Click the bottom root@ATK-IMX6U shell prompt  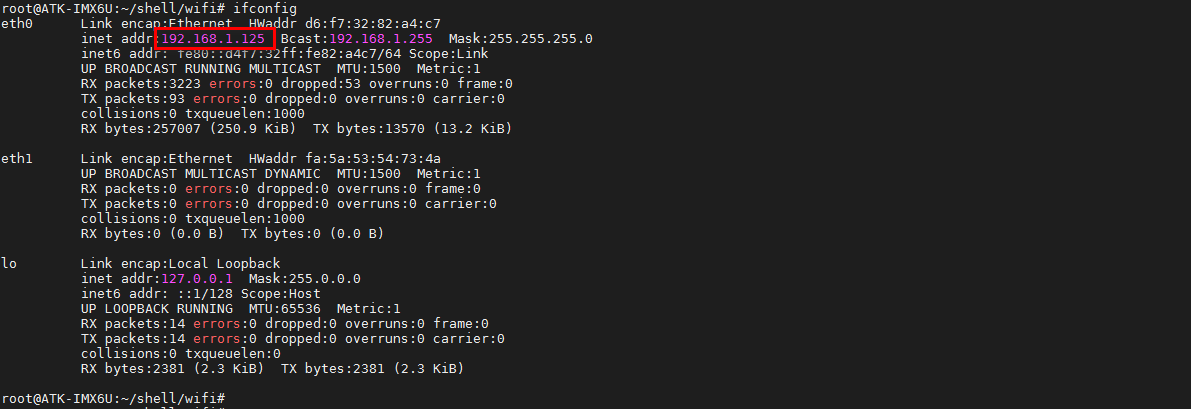tap(112, 399)
